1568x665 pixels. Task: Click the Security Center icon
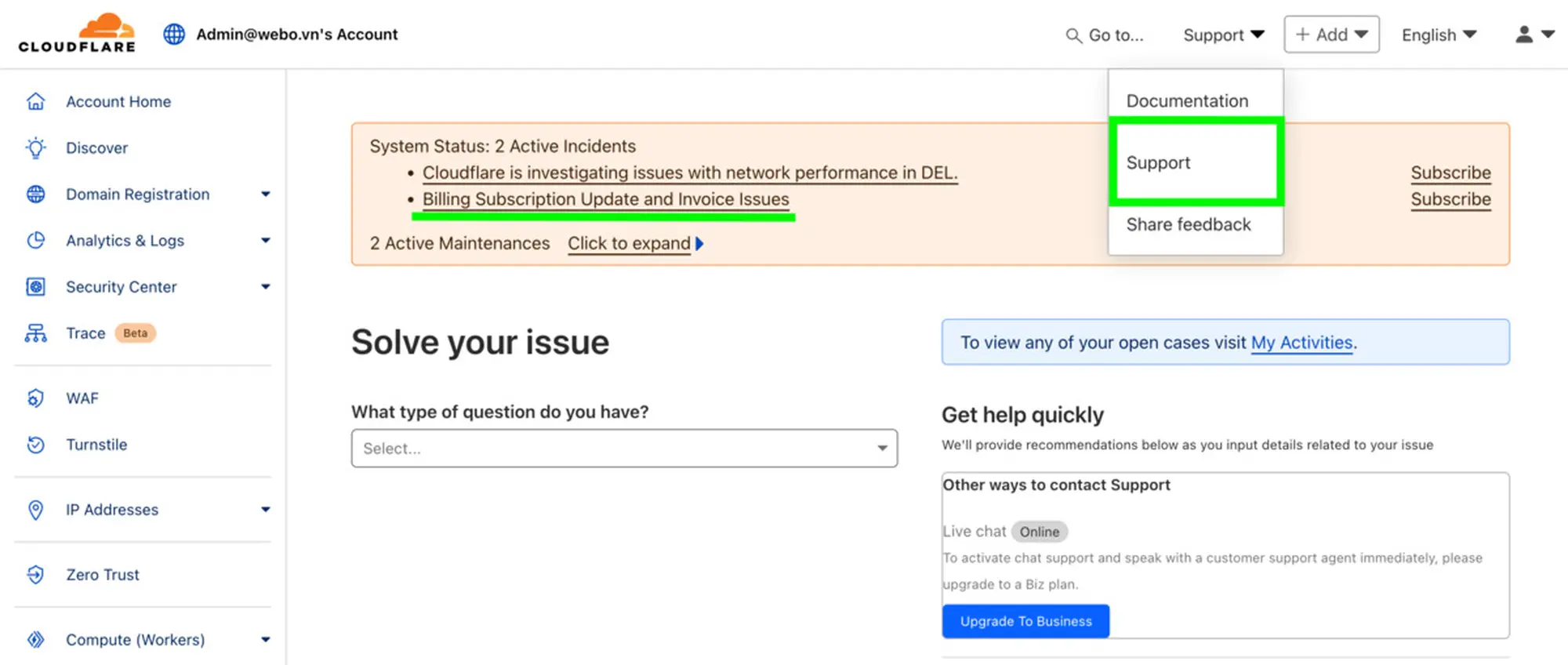(x=35, y=286)
